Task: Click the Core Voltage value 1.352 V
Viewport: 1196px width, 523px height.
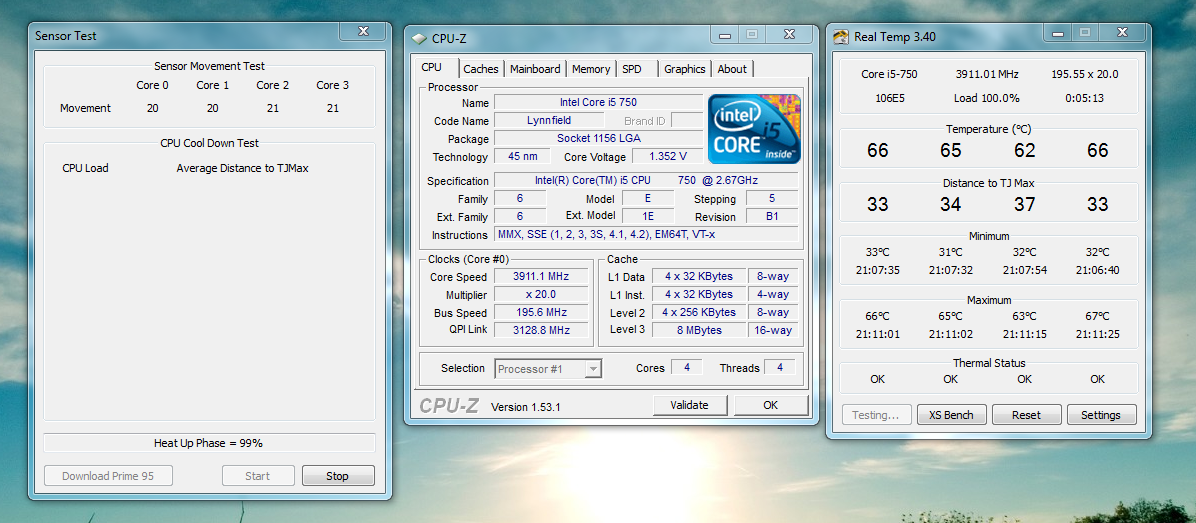Action: tap(667, 156)
